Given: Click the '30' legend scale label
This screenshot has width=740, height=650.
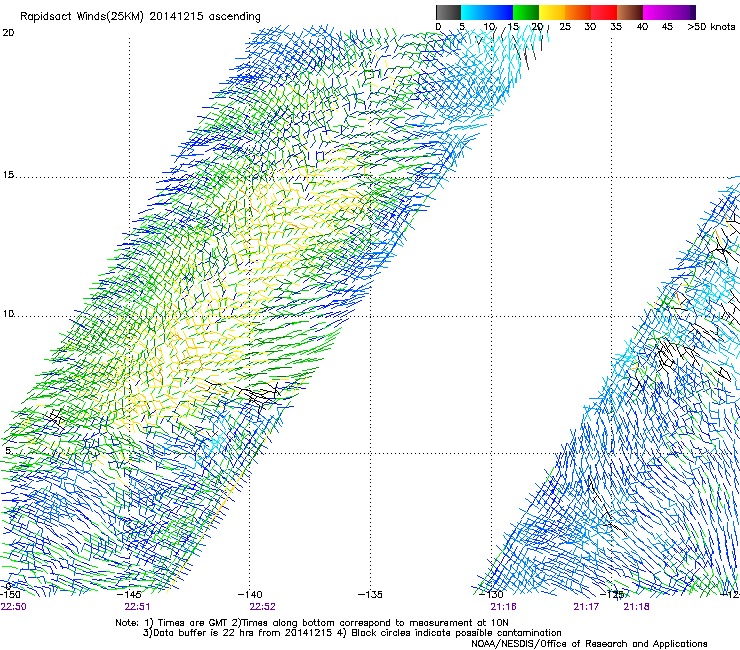Looking at the screenshot, I should coord(590,27).
